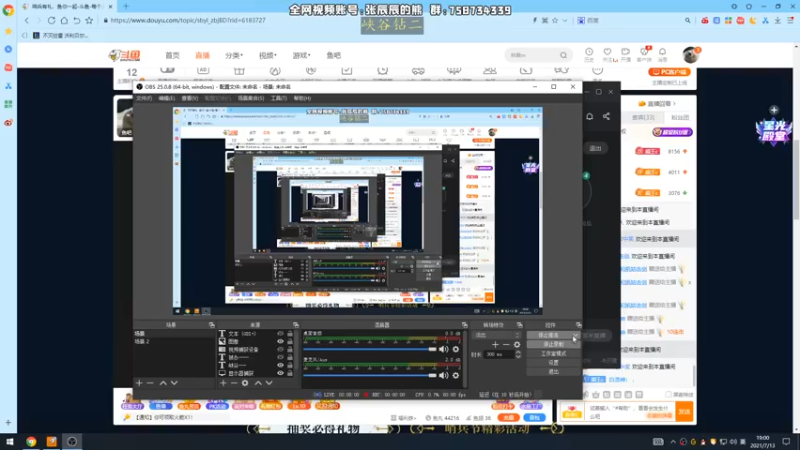Image resolution: width=800 pixels, height=450 pixels.
Task: Add a scene transition with plus
Action: pos(495,344)
